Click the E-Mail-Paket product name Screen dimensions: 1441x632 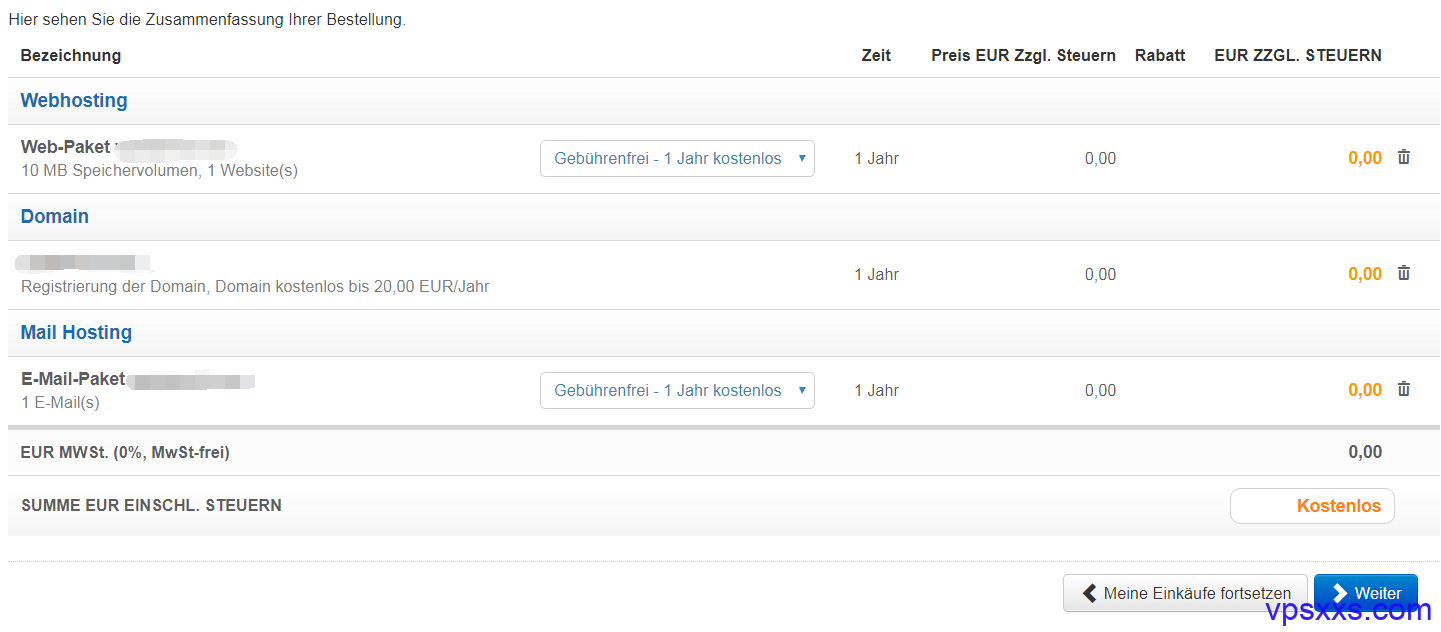73,379
